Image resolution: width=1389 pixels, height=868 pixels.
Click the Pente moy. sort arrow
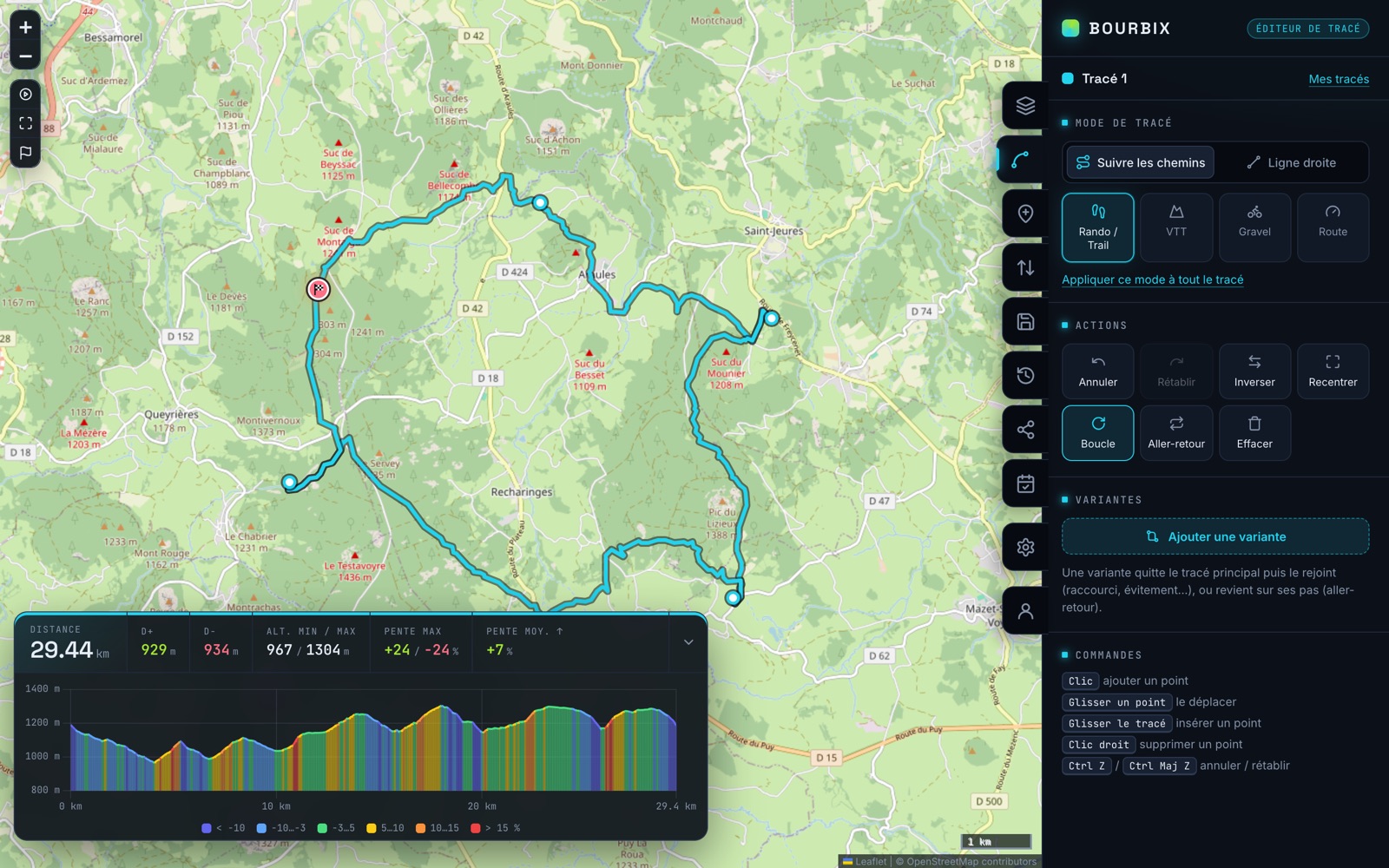[560, 631]
